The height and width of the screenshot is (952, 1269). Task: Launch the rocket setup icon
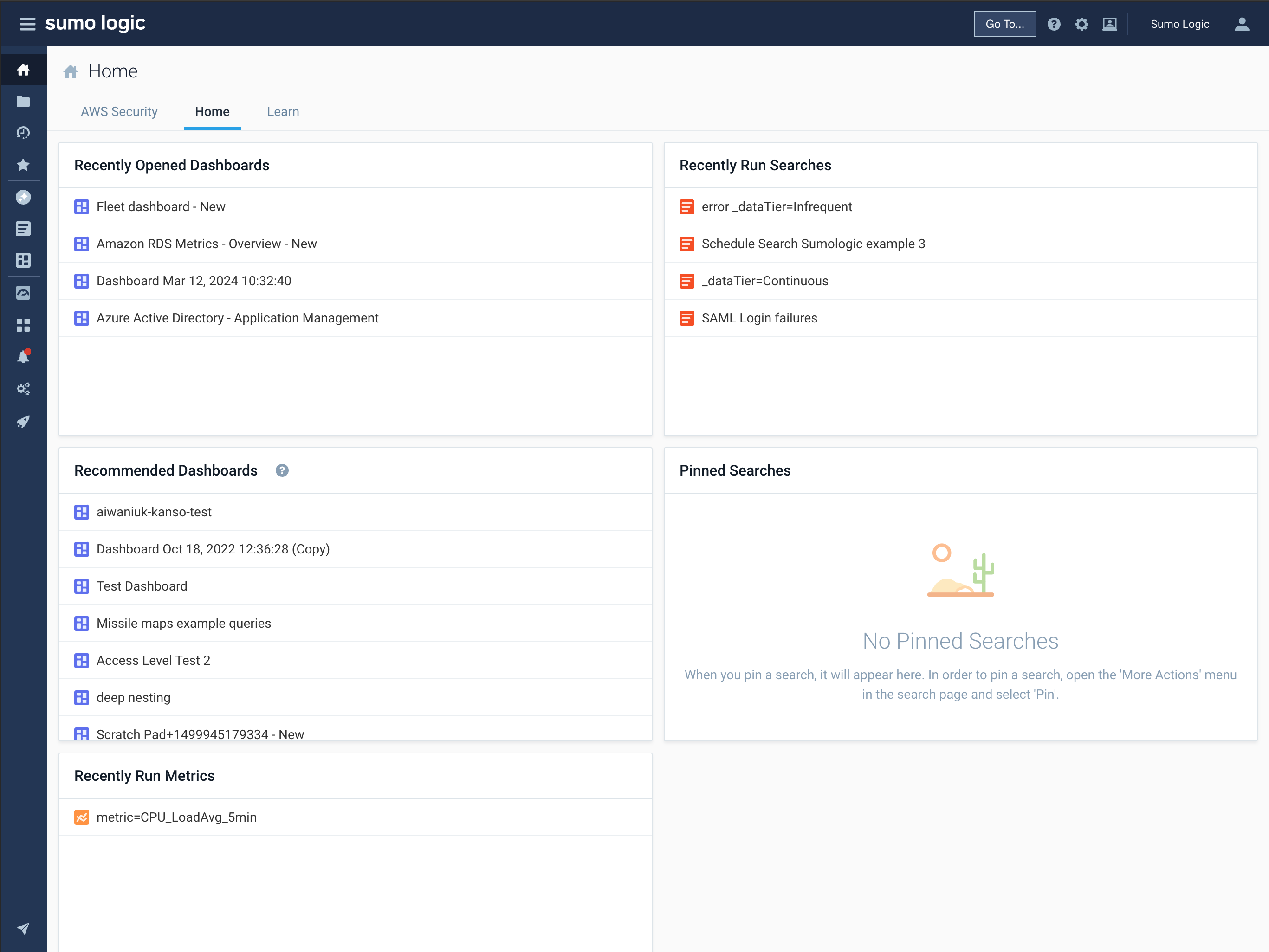click(x=24, y=422)
